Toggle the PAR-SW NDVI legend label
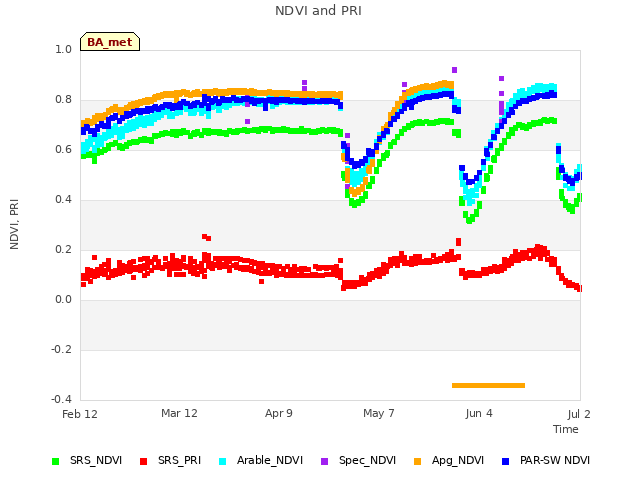The height and width of the screenshot is (480, 640). click(x=555, y=460)
